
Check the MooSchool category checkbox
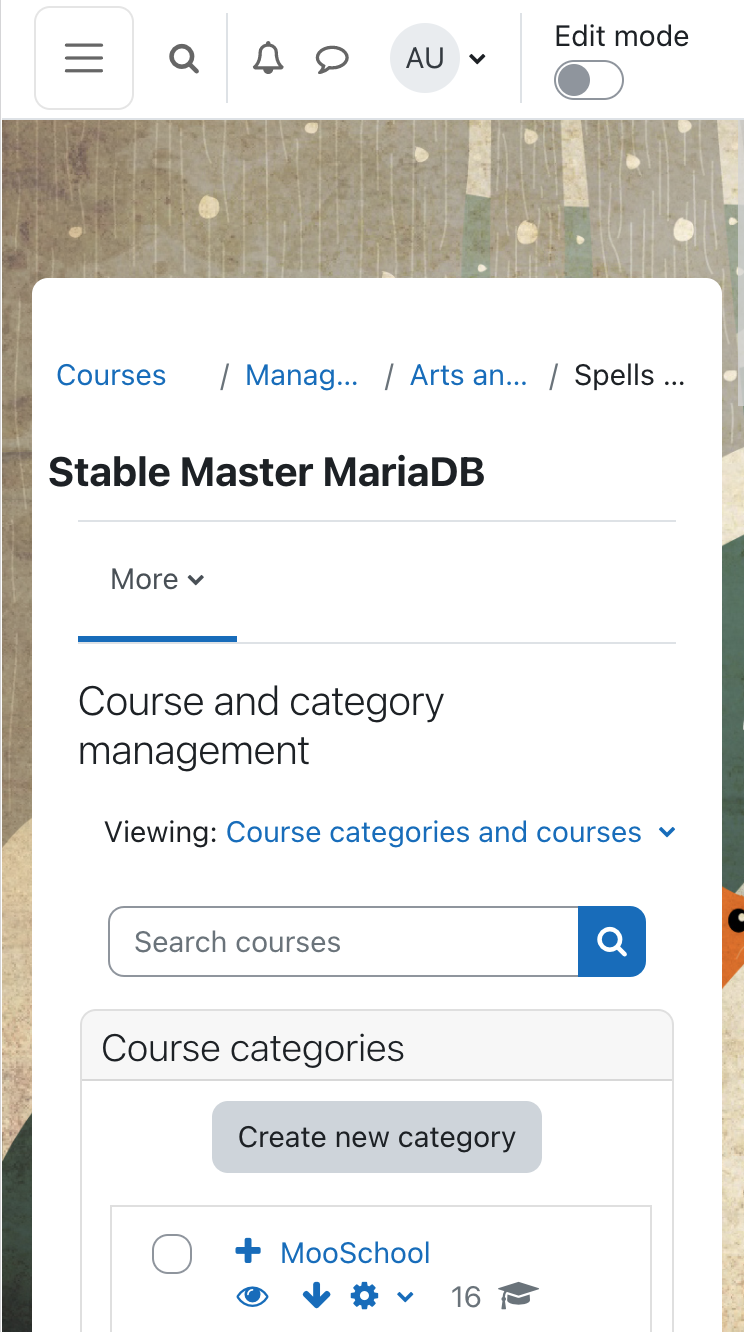coord(172,1254)
